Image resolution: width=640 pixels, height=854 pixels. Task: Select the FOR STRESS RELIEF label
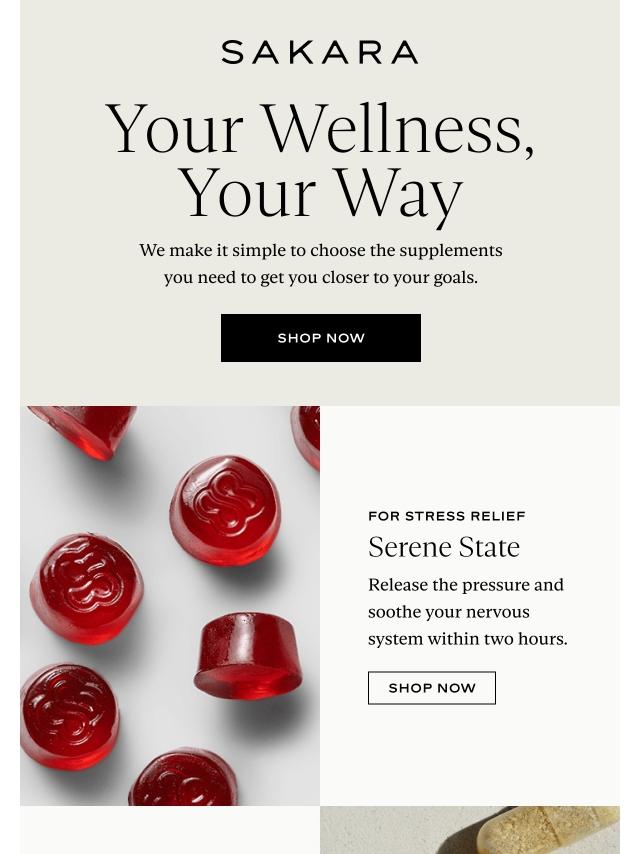pos(447,516)
